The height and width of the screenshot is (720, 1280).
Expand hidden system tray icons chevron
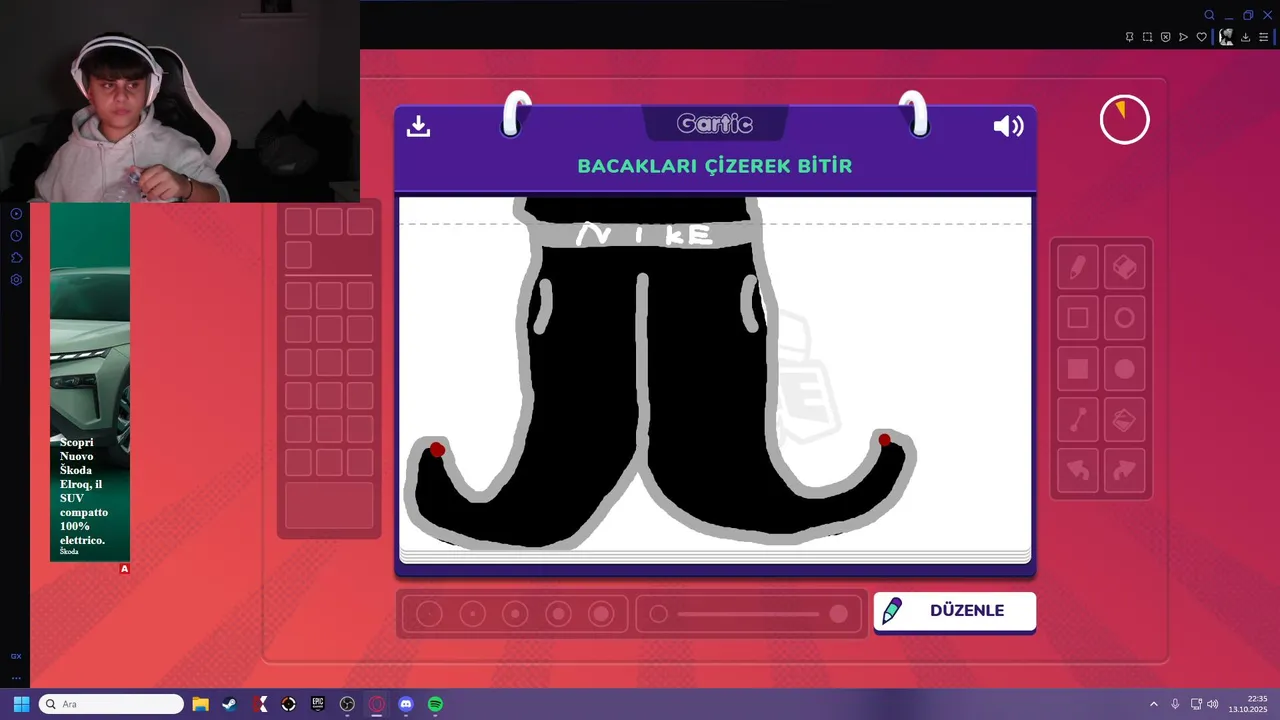1153,704
